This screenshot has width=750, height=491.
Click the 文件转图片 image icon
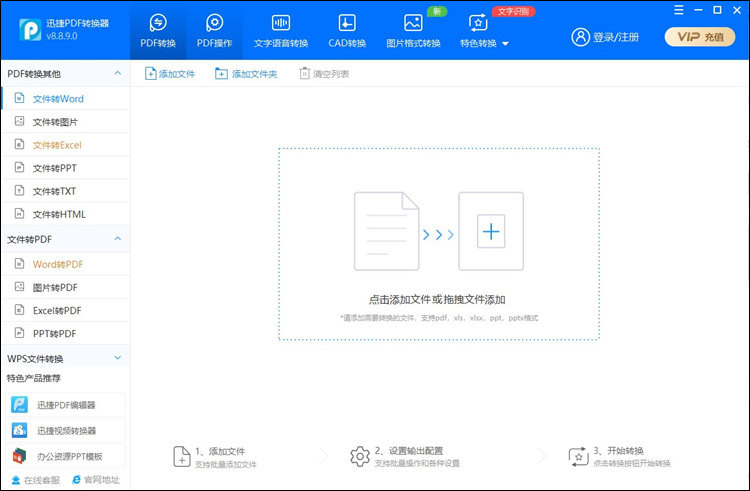(19, 121)
